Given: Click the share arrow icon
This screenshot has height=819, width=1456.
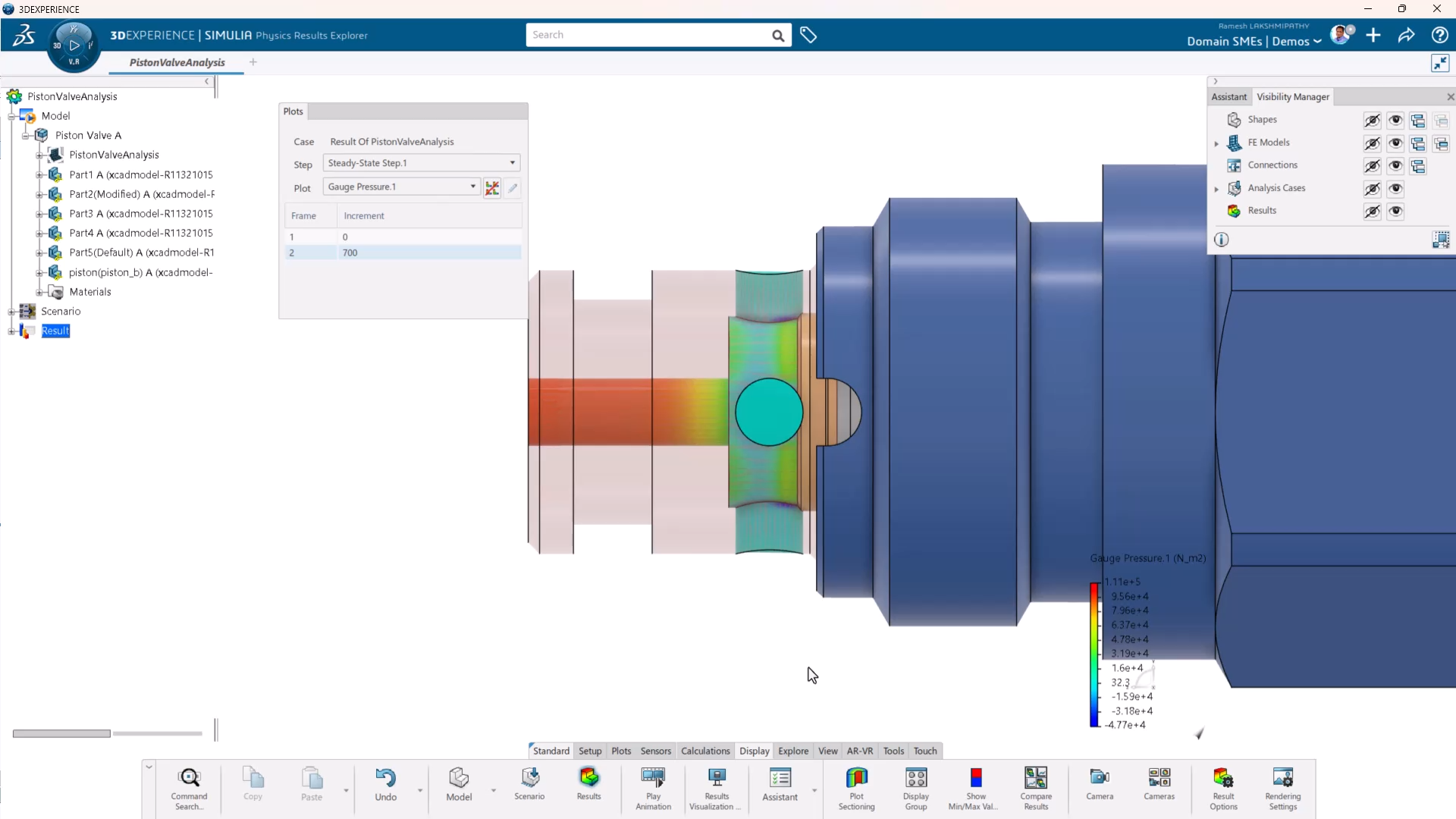Looking at the screenshot, I should (1407, 35).
